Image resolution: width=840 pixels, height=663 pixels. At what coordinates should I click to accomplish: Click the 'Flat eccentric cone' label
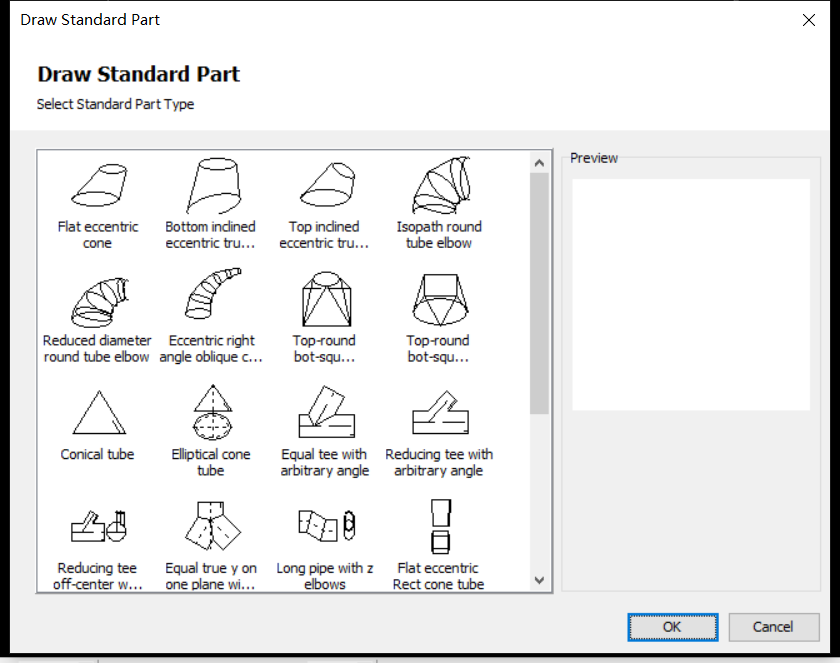pyautogui.click(x=98, y=235)
